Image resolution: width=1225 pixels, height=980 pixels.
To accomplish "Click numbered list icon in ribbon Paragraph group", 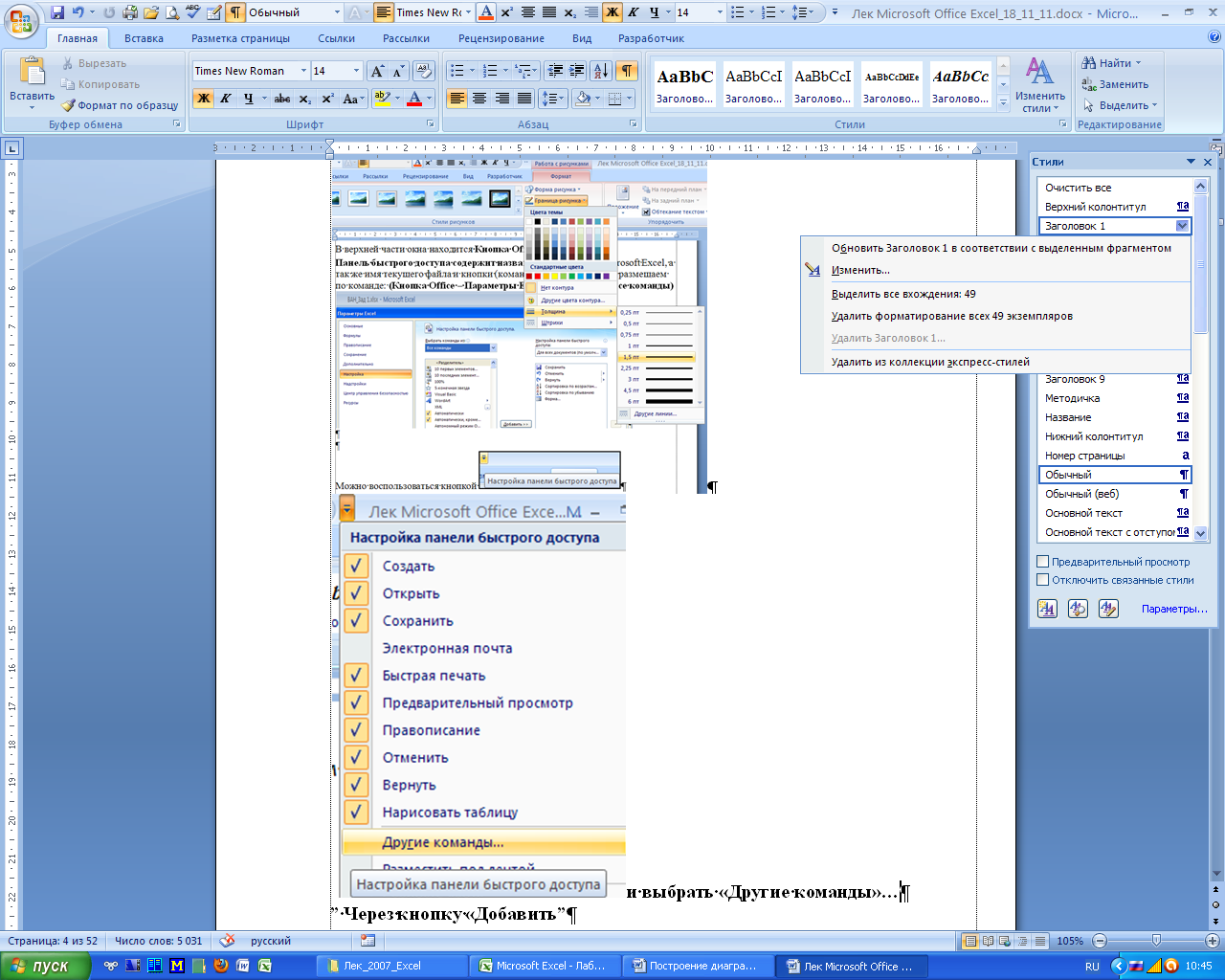I will tap(490, 71).
